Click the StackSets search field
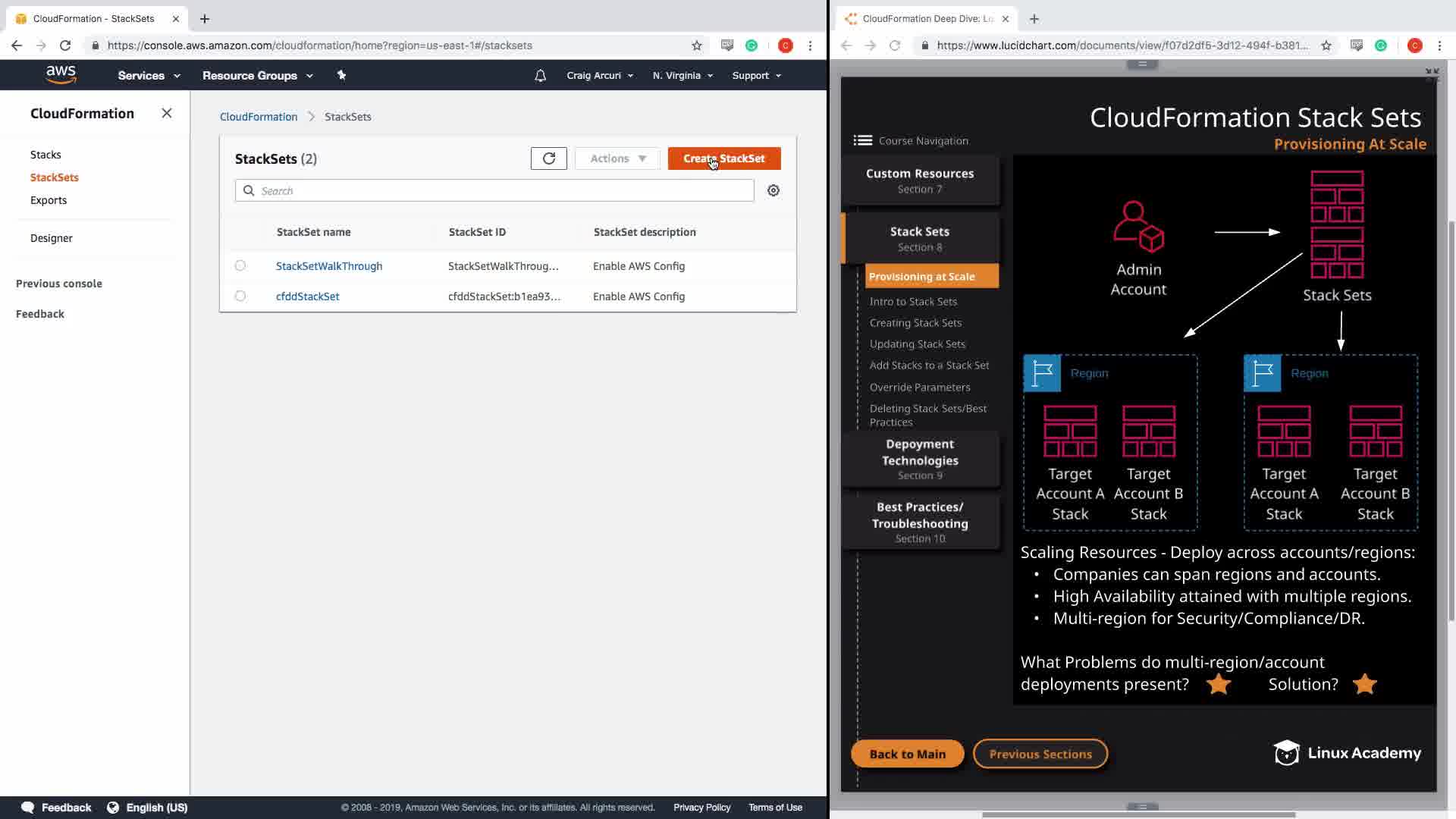Viewport: 1456px width, 819px height. [500, 191]
